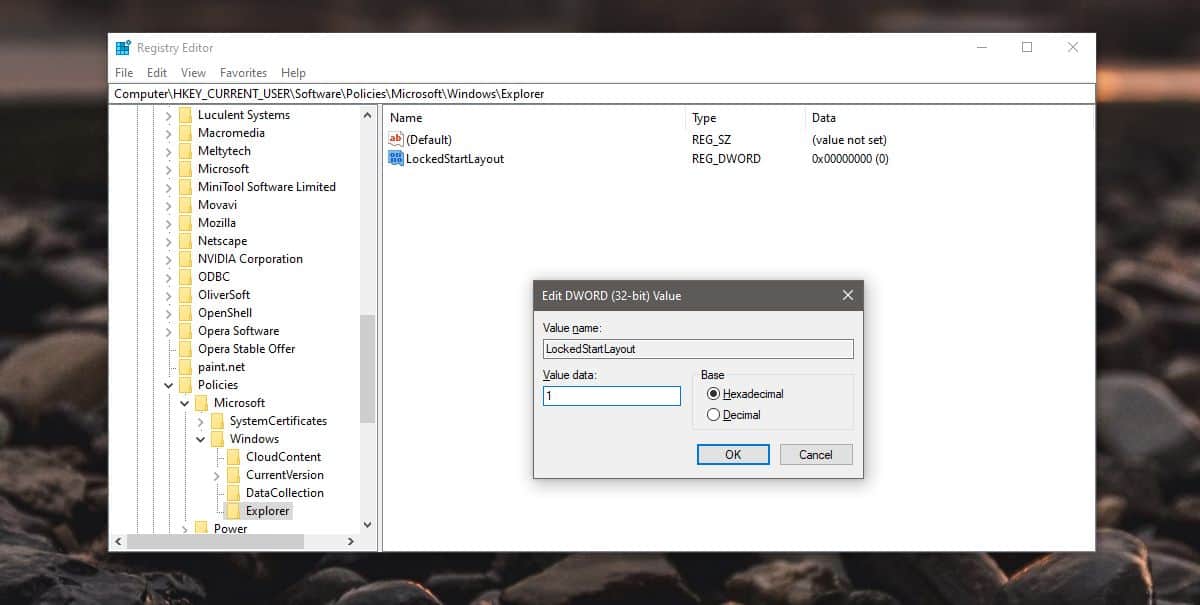Screen dimensions: 1200x605
Task: Click the tree pane vertical scrollbar thumb
Action: pos(367,367)
